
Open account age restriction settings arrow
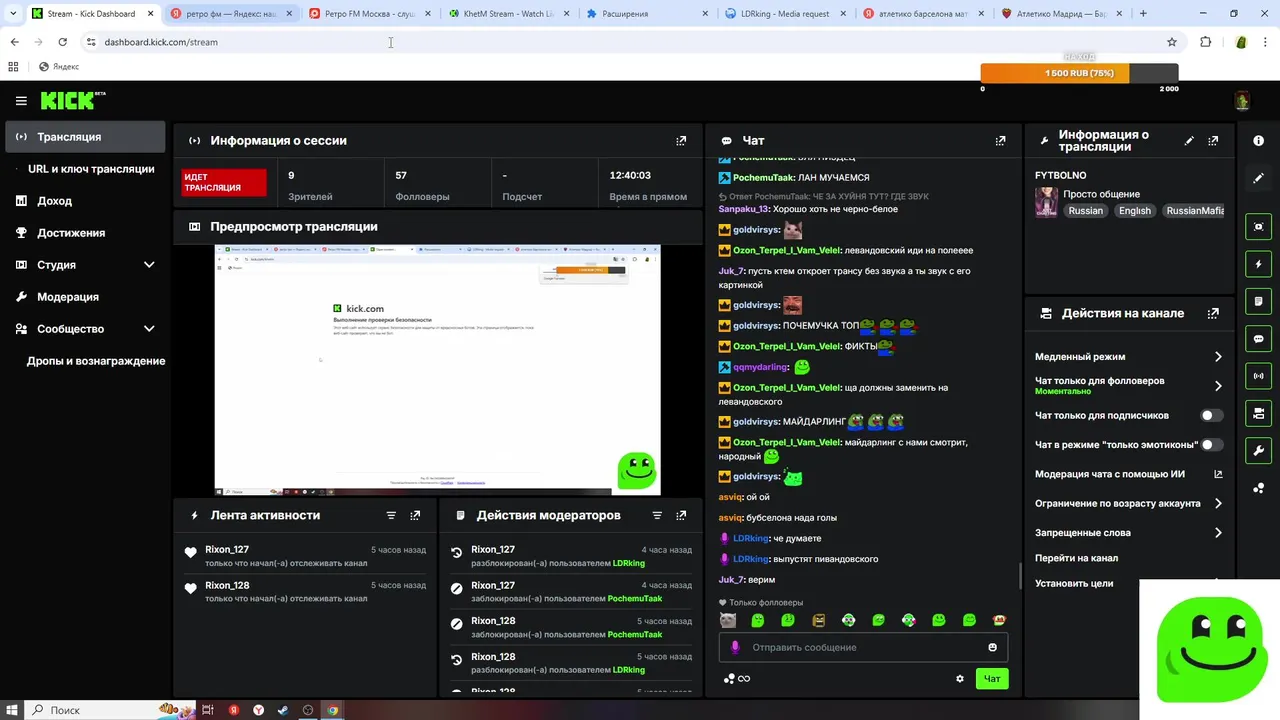point(1218,504)
